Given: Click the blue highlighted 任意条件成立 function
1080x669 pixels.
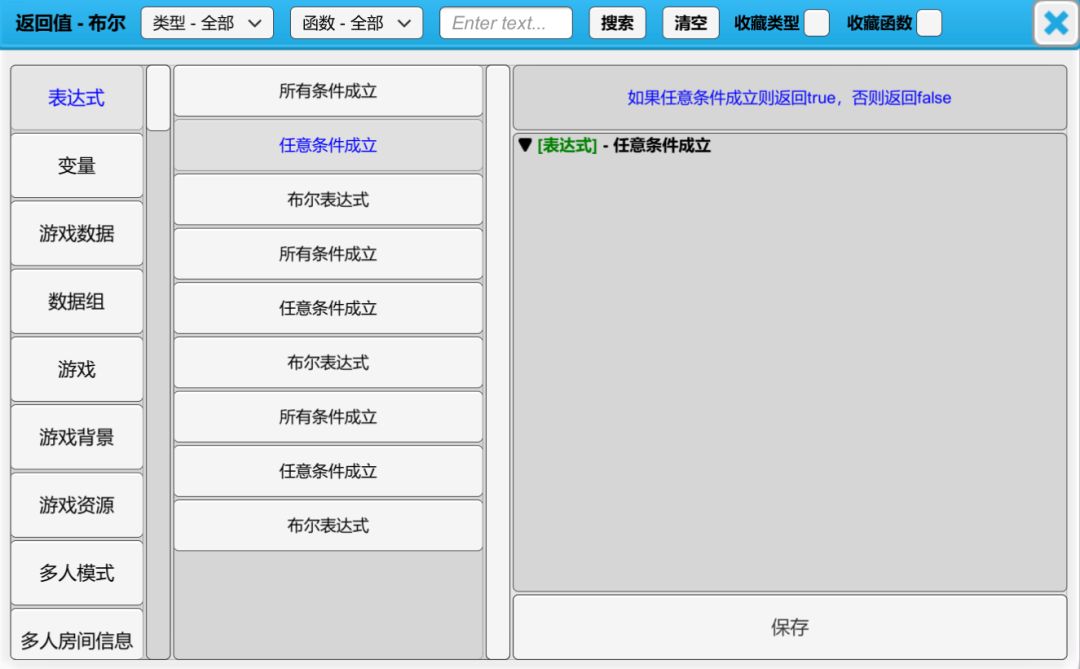Looking at the screenshot, I should [328, 145].
